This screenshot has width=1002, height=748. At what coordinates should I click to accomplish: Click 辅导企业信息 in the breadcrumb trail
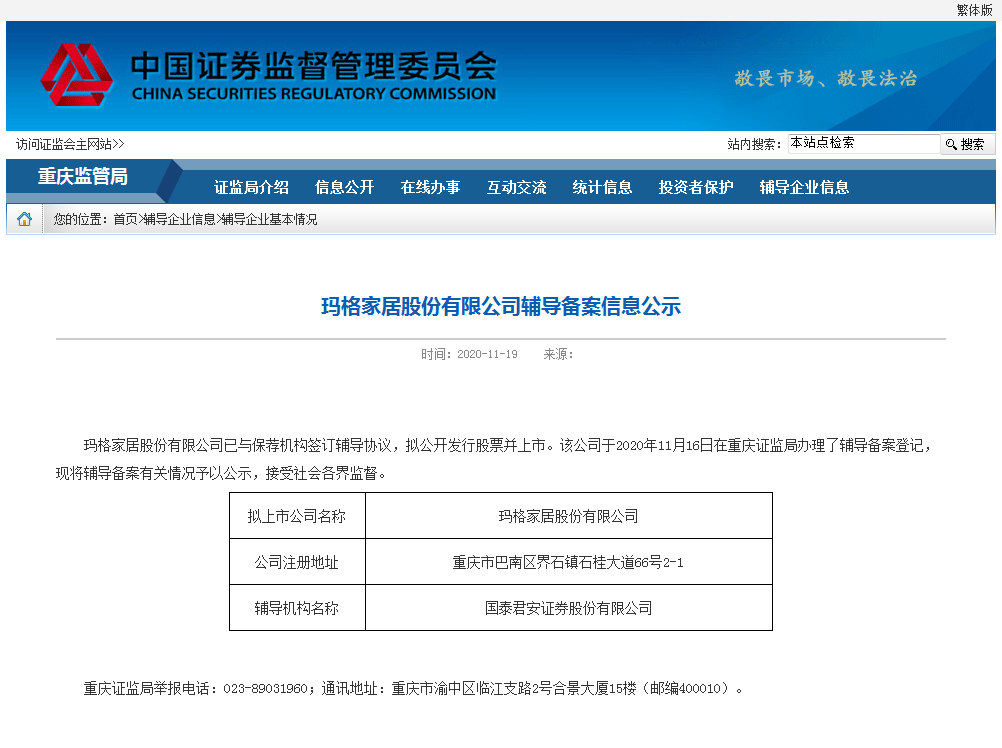pyautogui.click(x=180, y=220)
